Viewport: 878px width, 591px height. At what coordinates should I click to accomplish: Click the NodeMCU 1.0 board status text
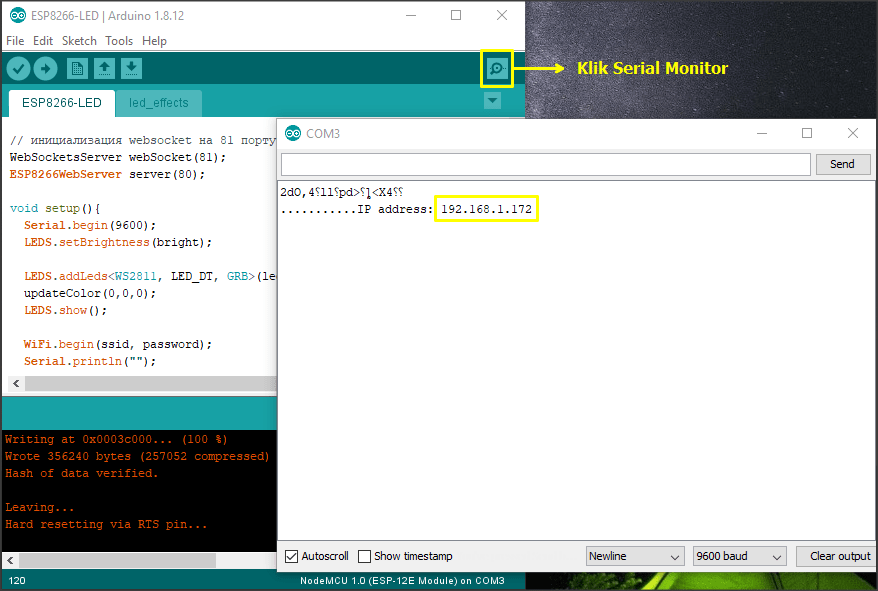coord(402,580)
